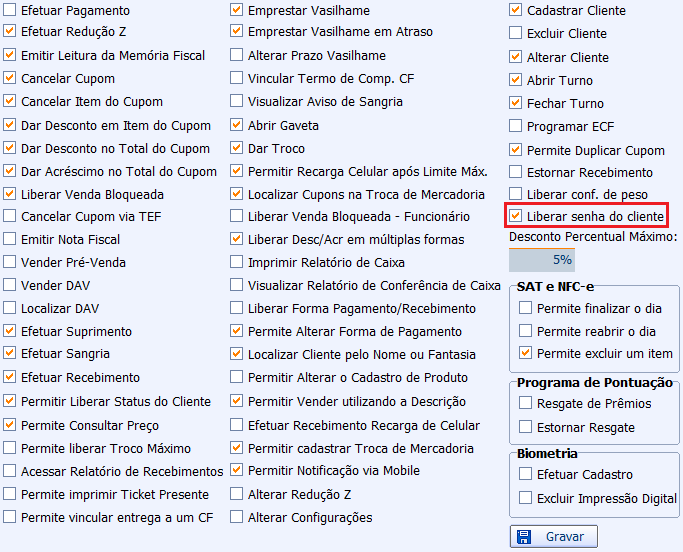Click the Gravar save button
The image size is (683, 552).
(553, 537)
